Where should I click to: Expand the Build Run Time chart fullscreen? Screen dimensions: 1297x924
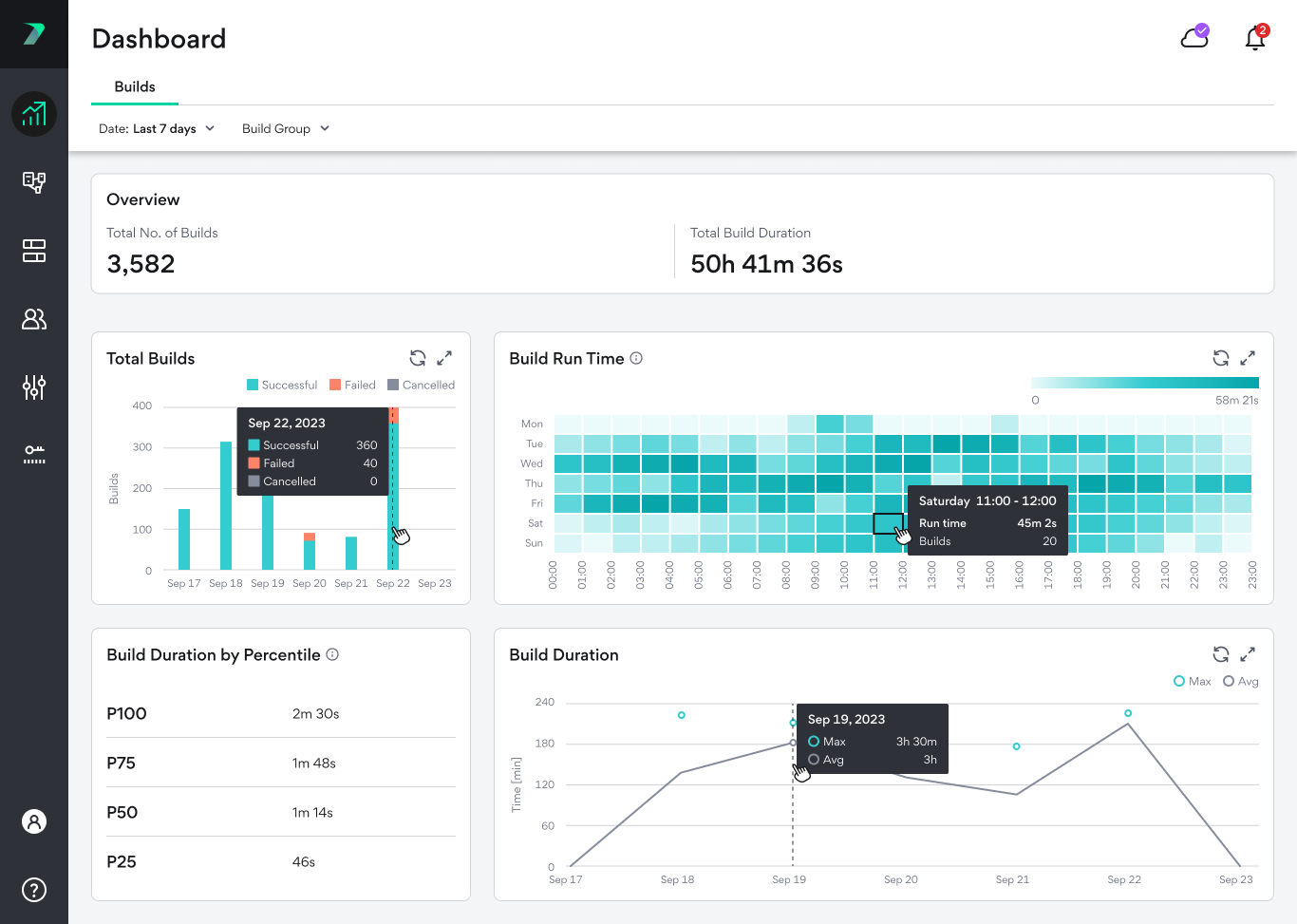tap(1248, 358)
